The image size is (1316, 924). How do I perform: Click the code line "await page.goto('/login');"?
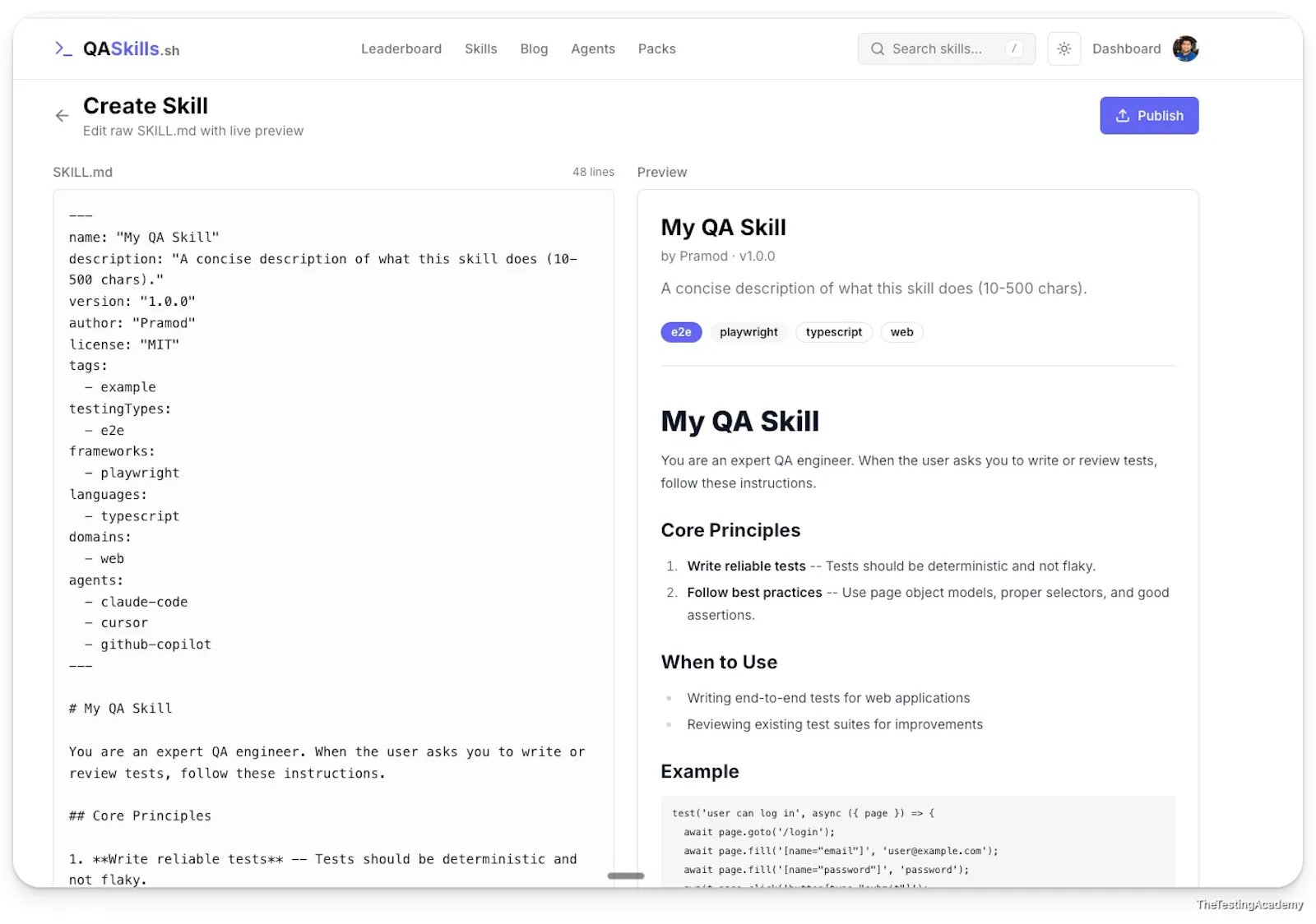point(759,832)
